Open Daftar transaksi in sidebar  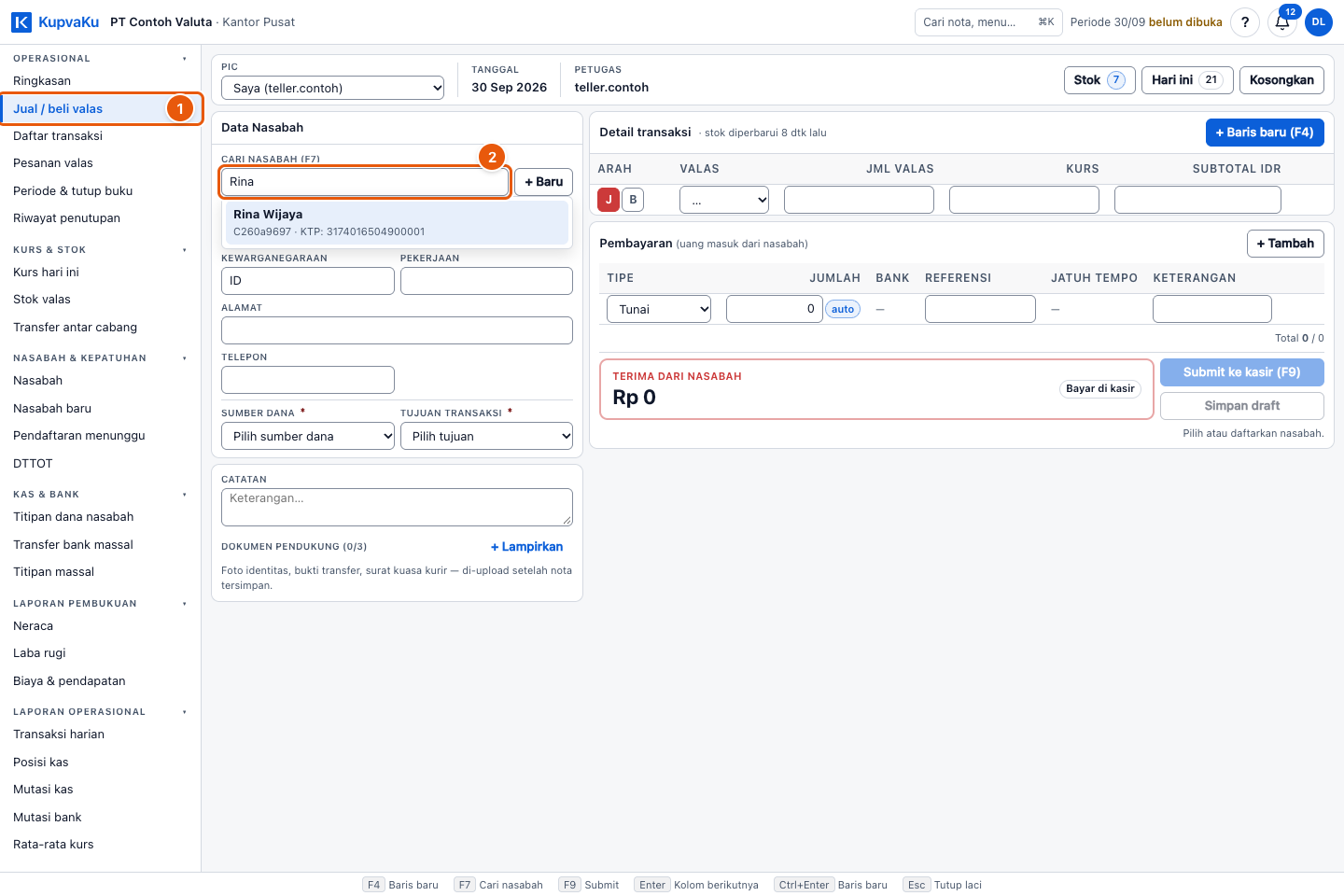pyautogui.click(x=101, y=136)
